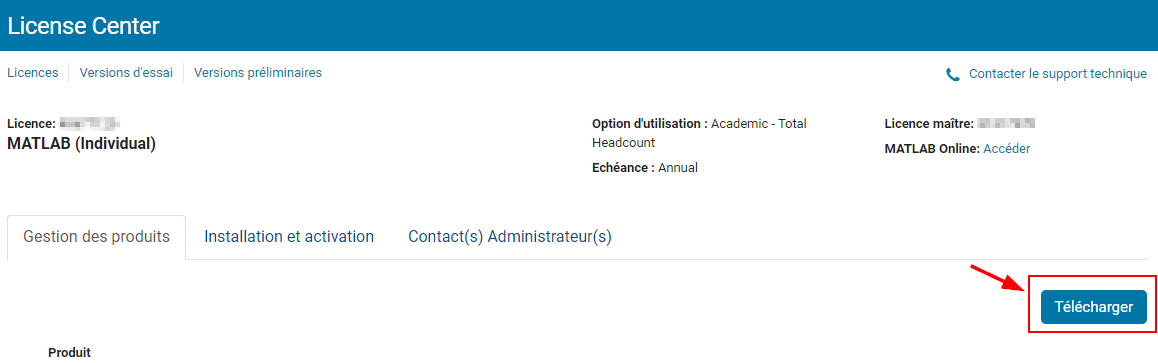Go to the Licences page link
The height and width of the screenshot is (363, 1158).
(x=32, y=73)
